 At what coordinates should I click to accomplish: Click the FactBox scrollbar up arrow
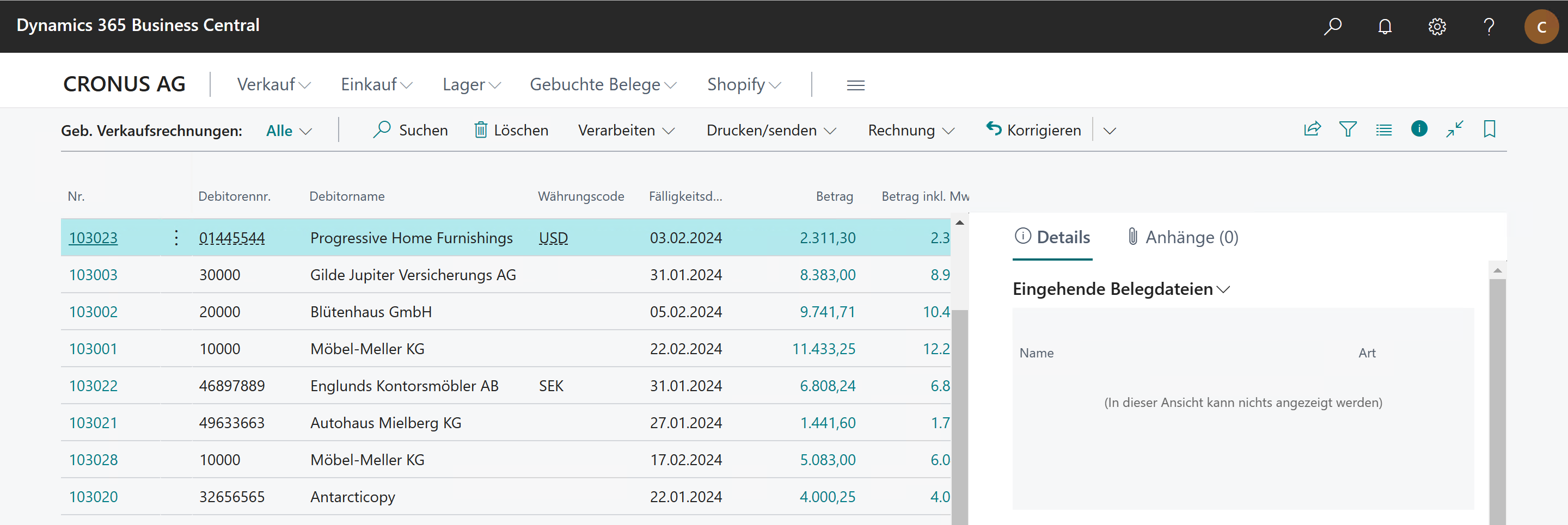(1497, 270)
